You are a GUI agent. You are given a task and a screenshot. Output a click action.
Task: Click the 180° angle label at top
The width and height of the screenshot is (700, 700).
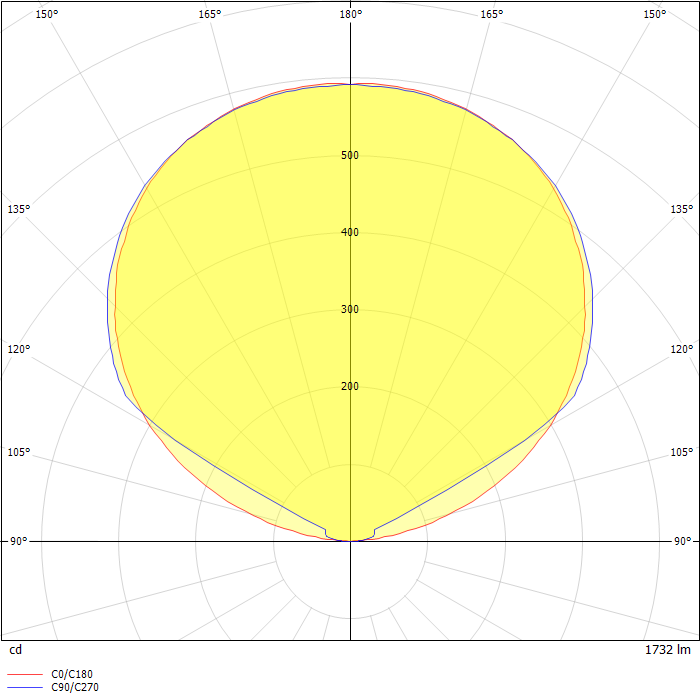[x=350, y=14]
